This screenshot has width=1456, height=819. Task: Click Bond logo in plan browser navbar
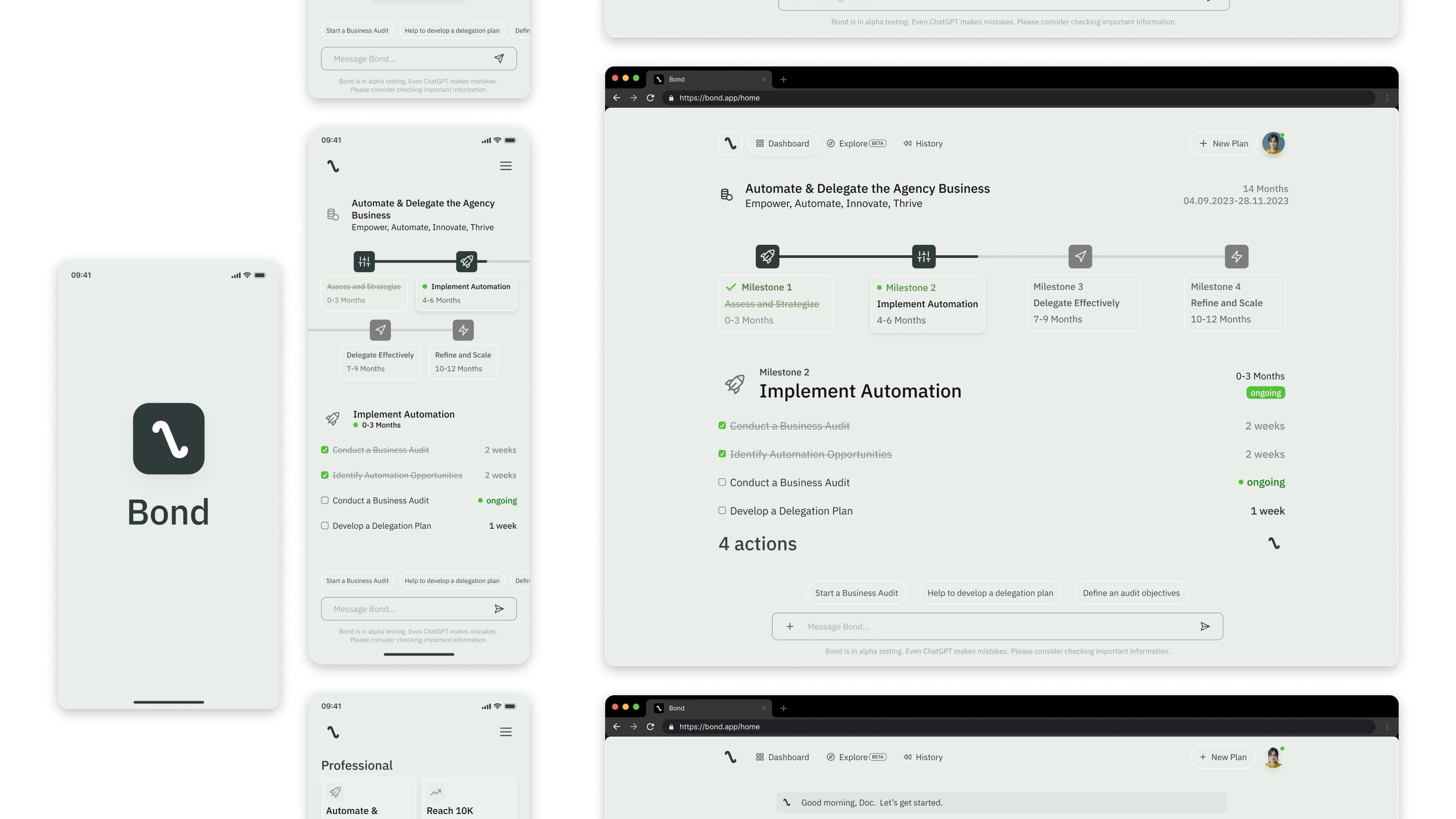(730, 144)
